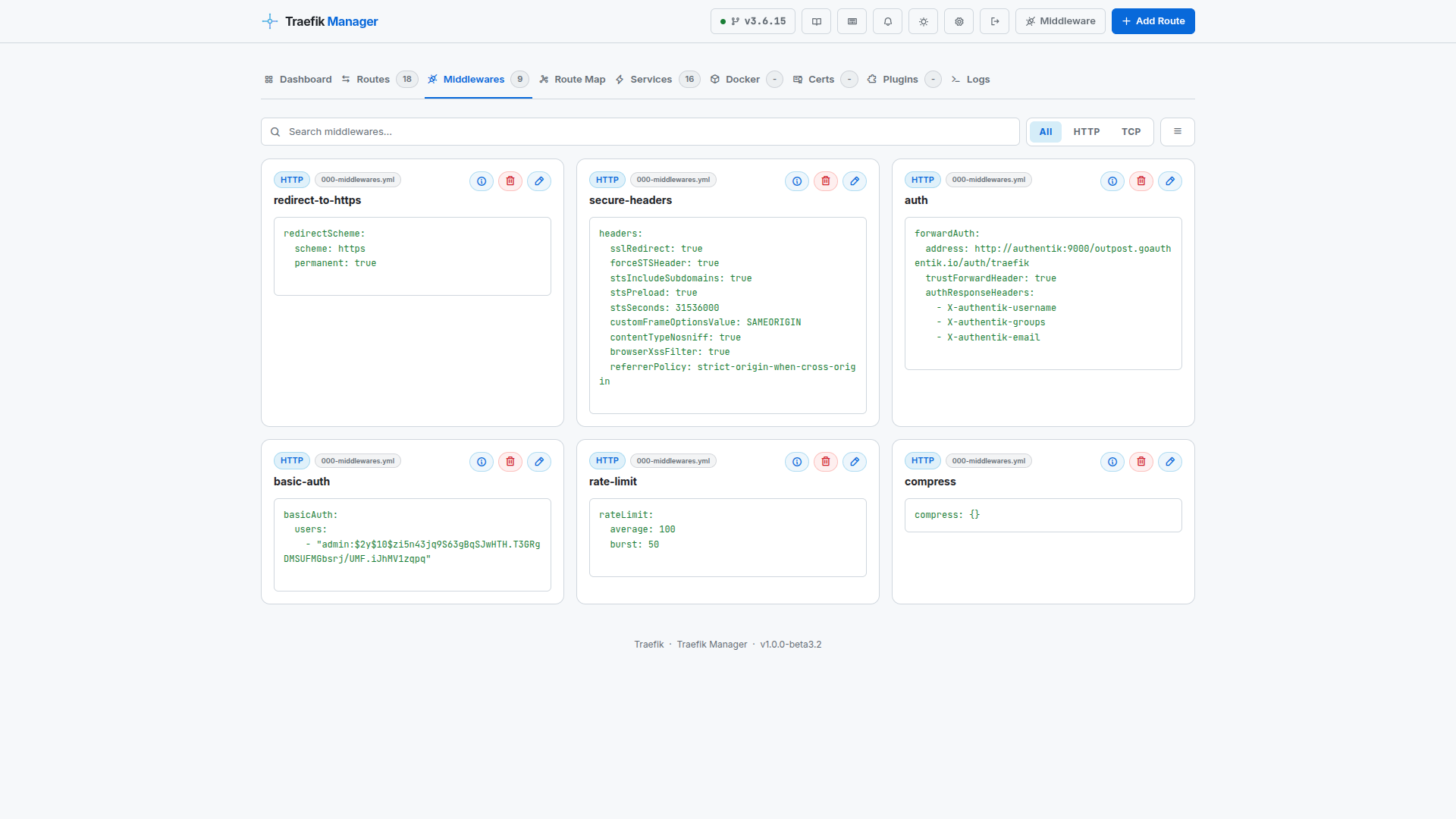Edit the secure-headers middleware
The width and height of the screenshot is (1456, 819).
[x=855, y=181]
